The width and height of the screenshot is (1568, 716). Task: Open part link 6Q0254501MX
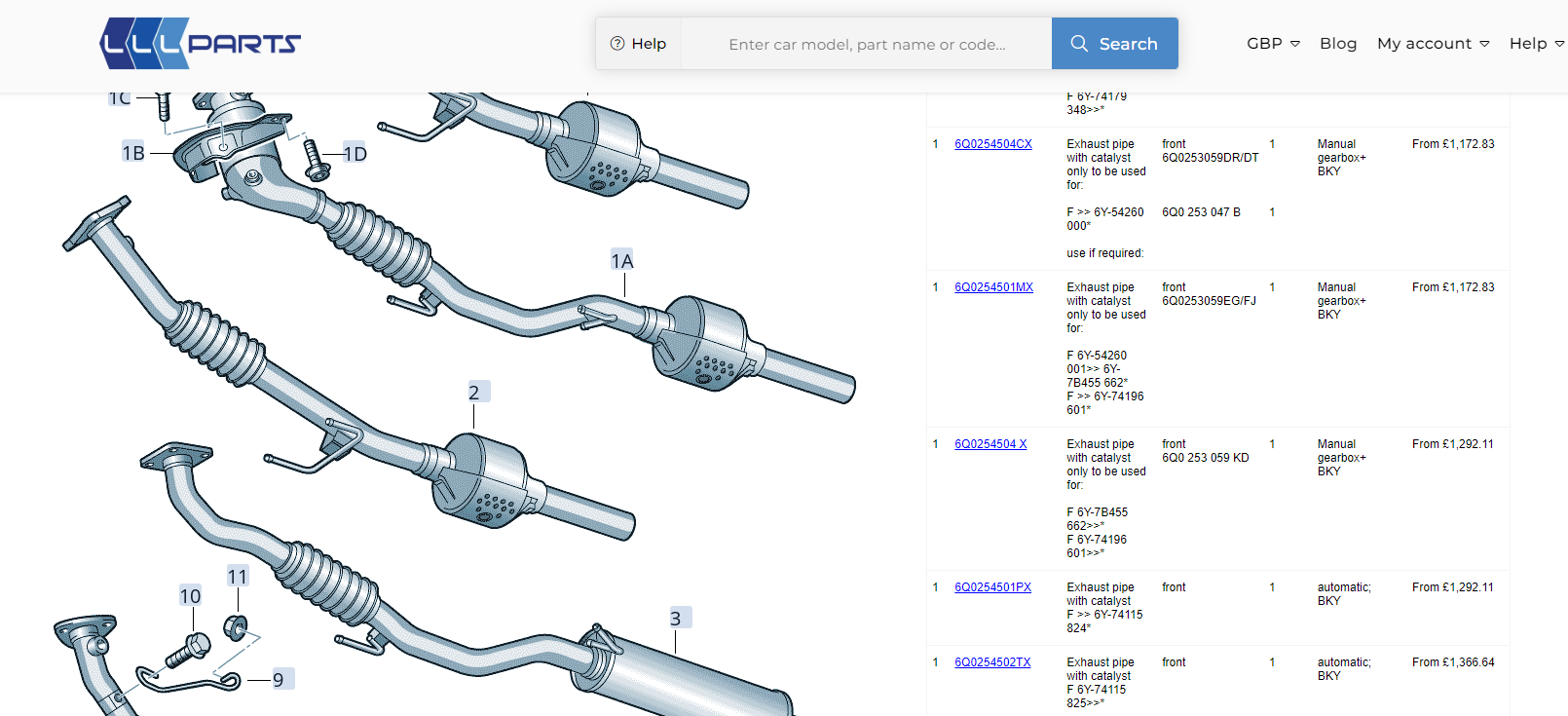pos(993,287)
